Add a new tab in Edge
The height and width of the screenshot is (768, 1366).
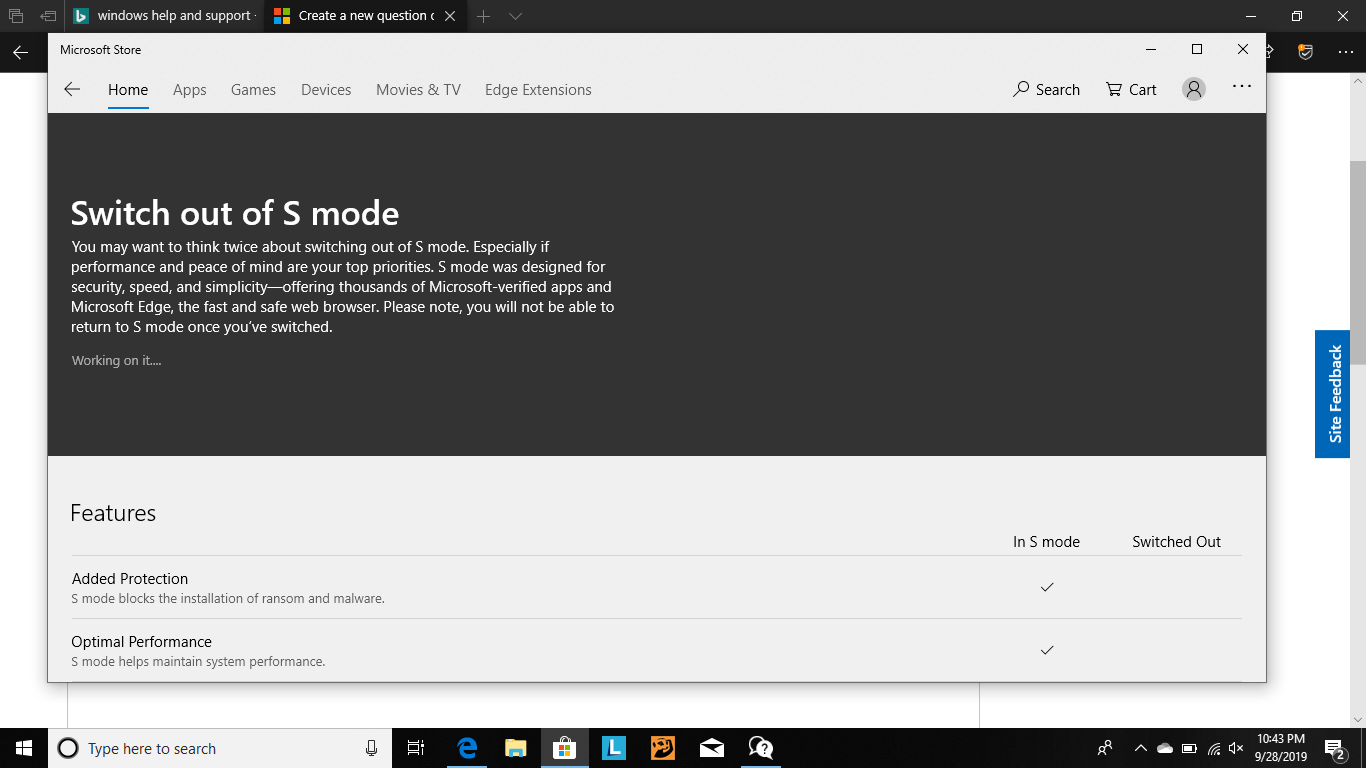click(483, 16)
